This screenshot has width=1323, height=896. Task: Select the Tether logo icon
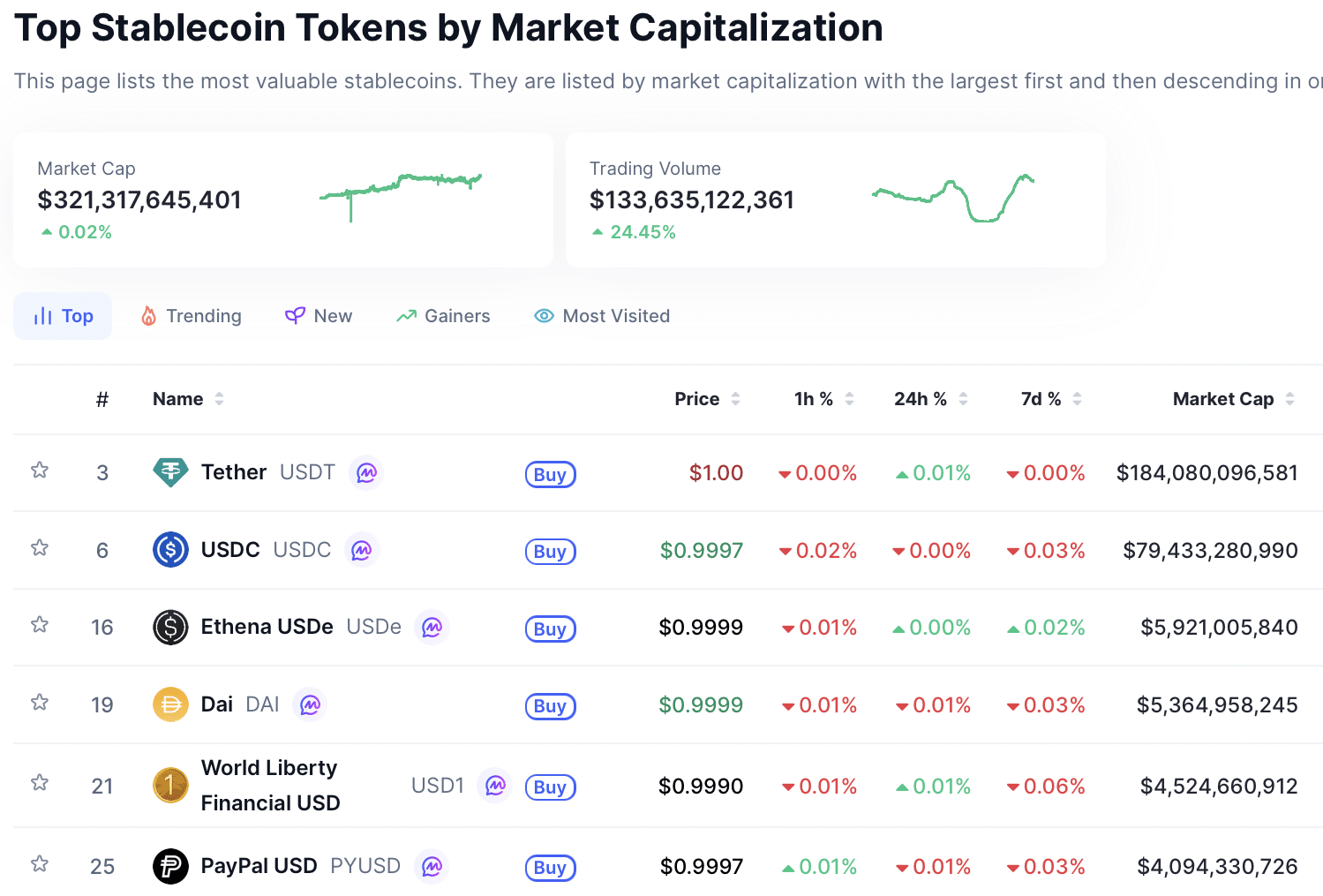point(170,472)
